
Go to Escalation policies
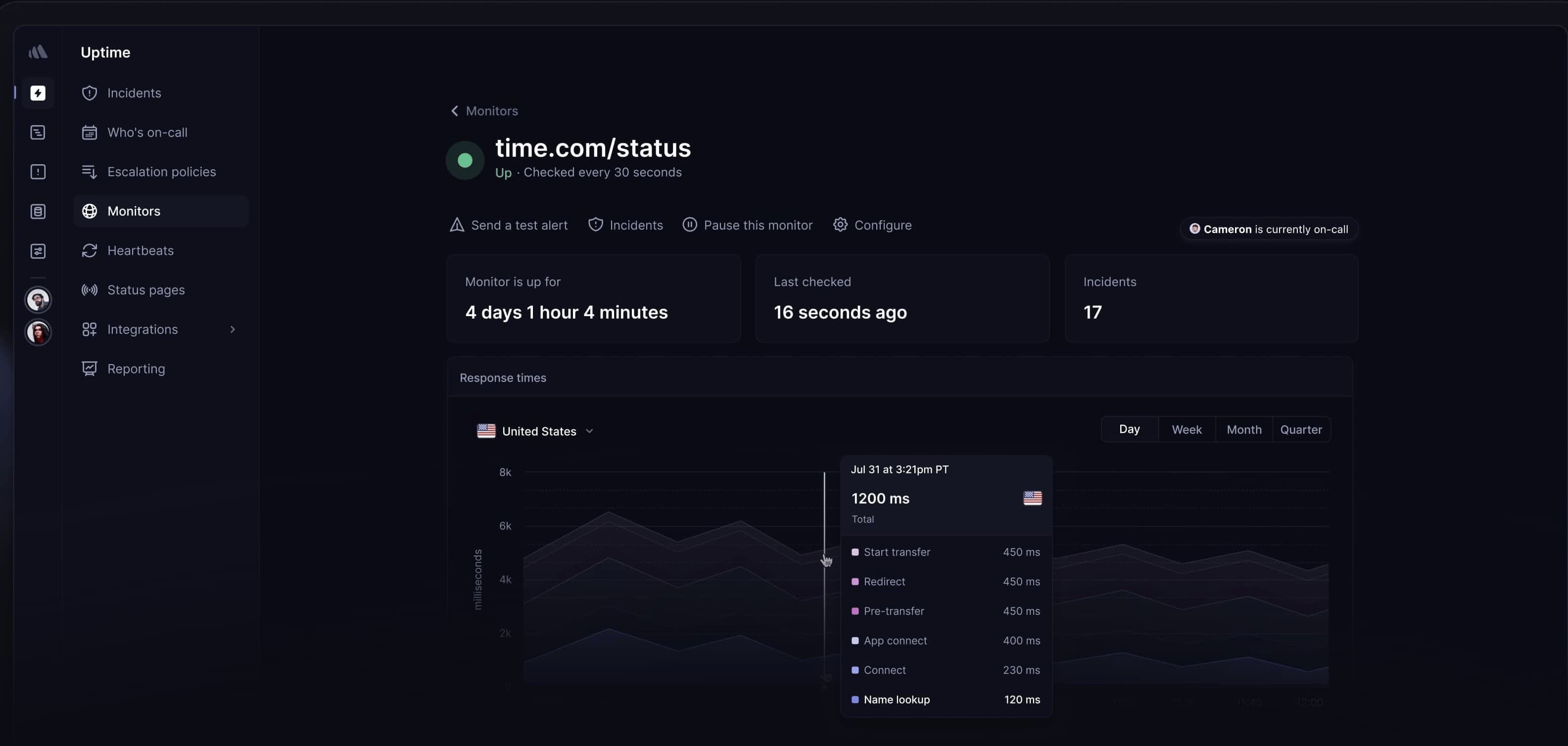[x=161, y=172]
